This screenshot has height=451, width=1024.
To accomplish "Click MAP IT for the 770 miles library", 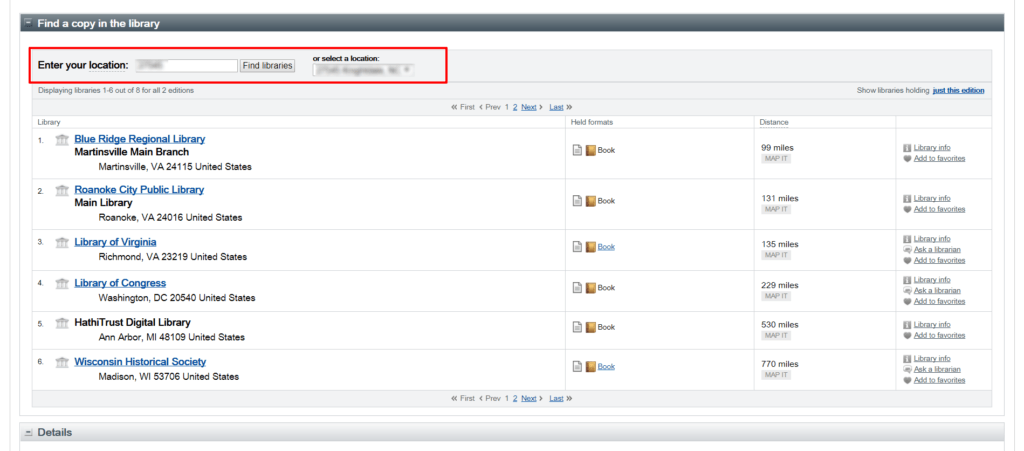I will click(x=776, y=375).
